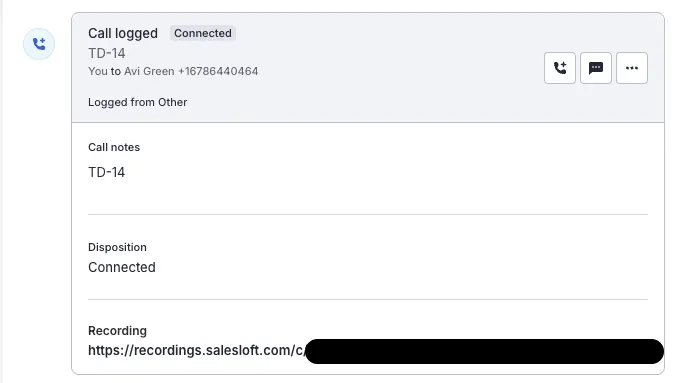The width and height of the screenshot is (682, 383).
Task: Click the Connected status badge
Action: (x=203, y=33)
